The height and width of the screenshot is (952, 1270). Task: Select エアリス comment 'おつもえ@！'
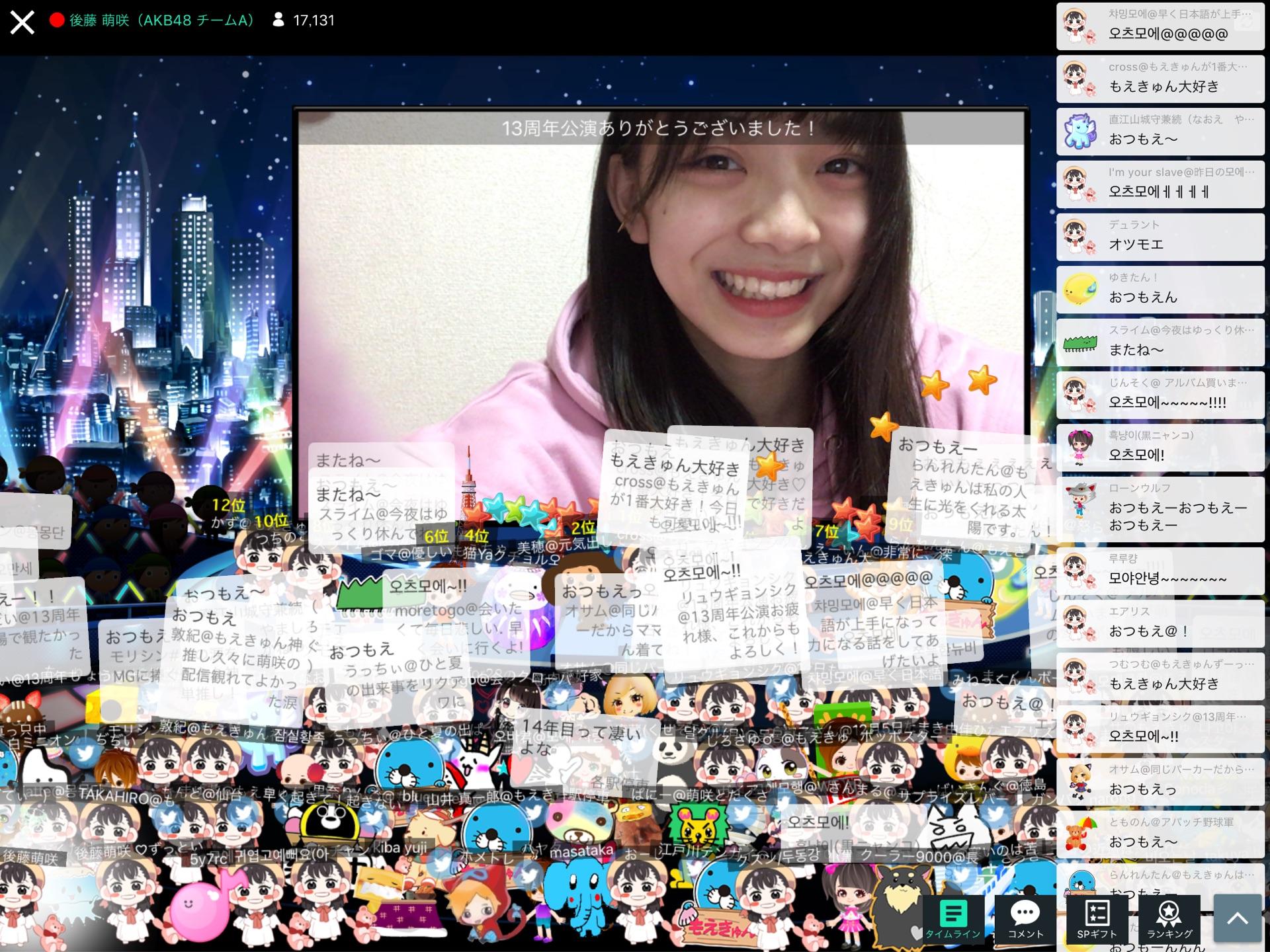pos(1160,623)
